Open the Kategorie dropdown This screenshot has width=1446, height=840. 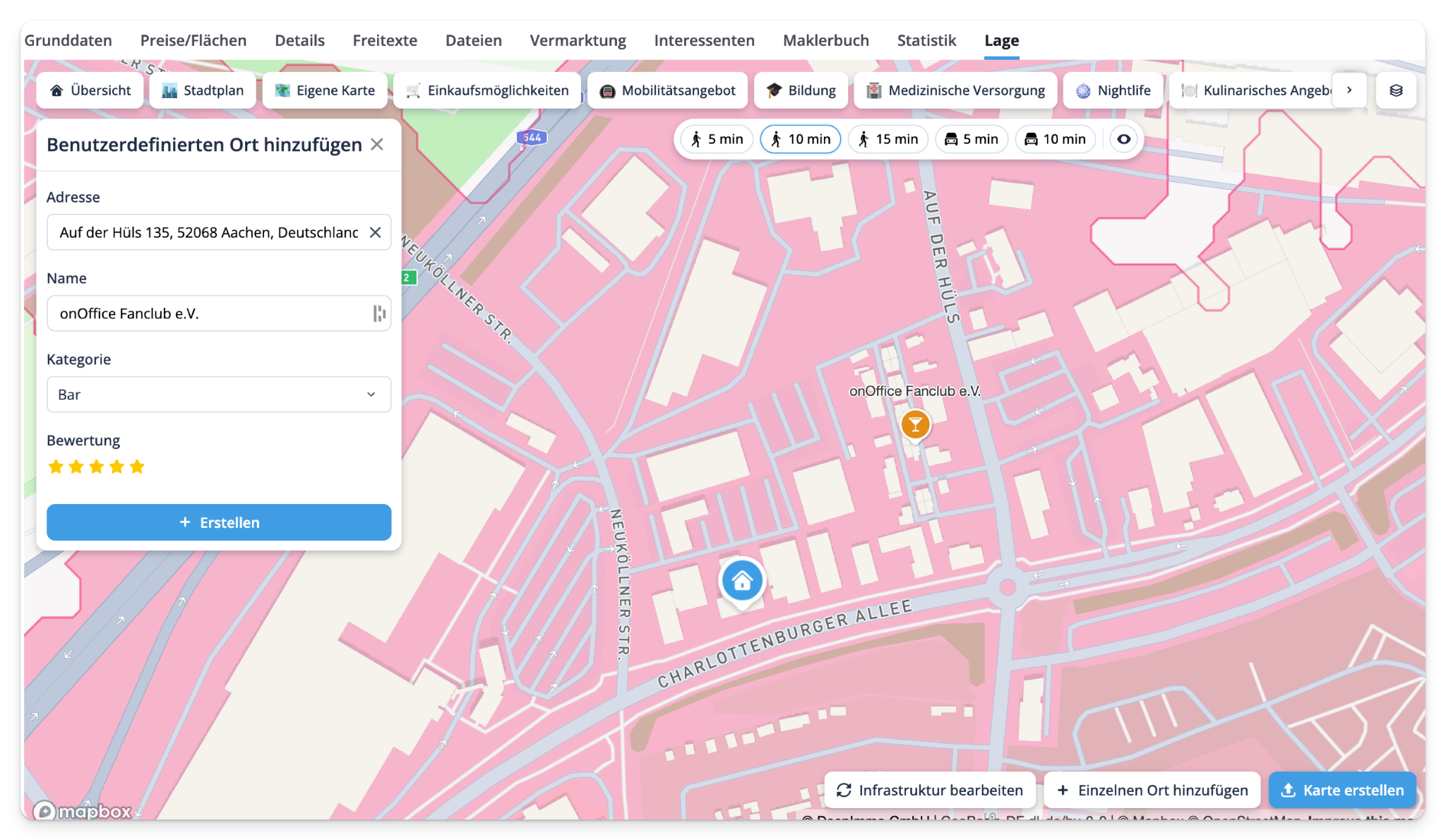[x=219, y=395]
